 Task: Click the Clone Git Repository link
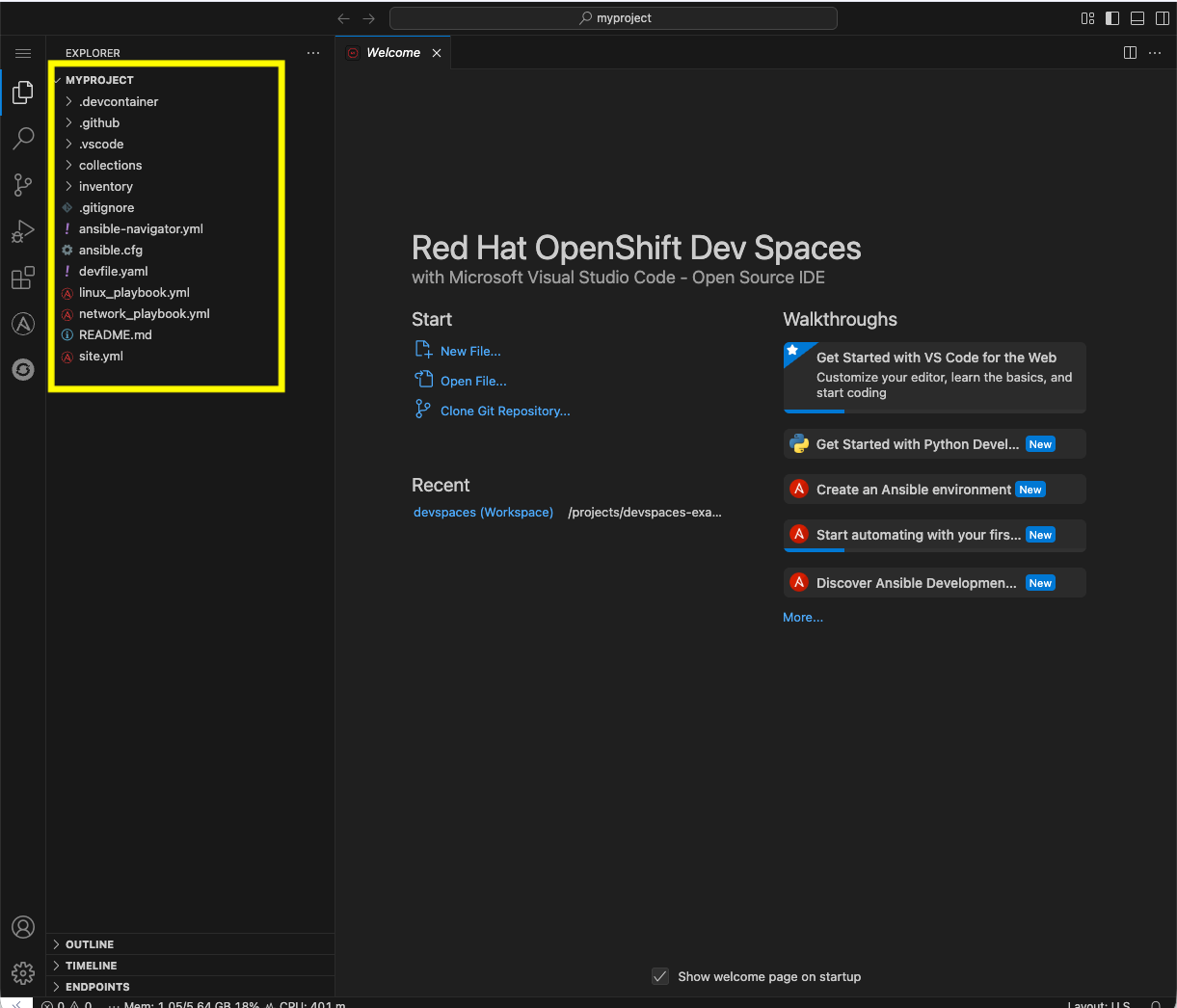(505, 410)
